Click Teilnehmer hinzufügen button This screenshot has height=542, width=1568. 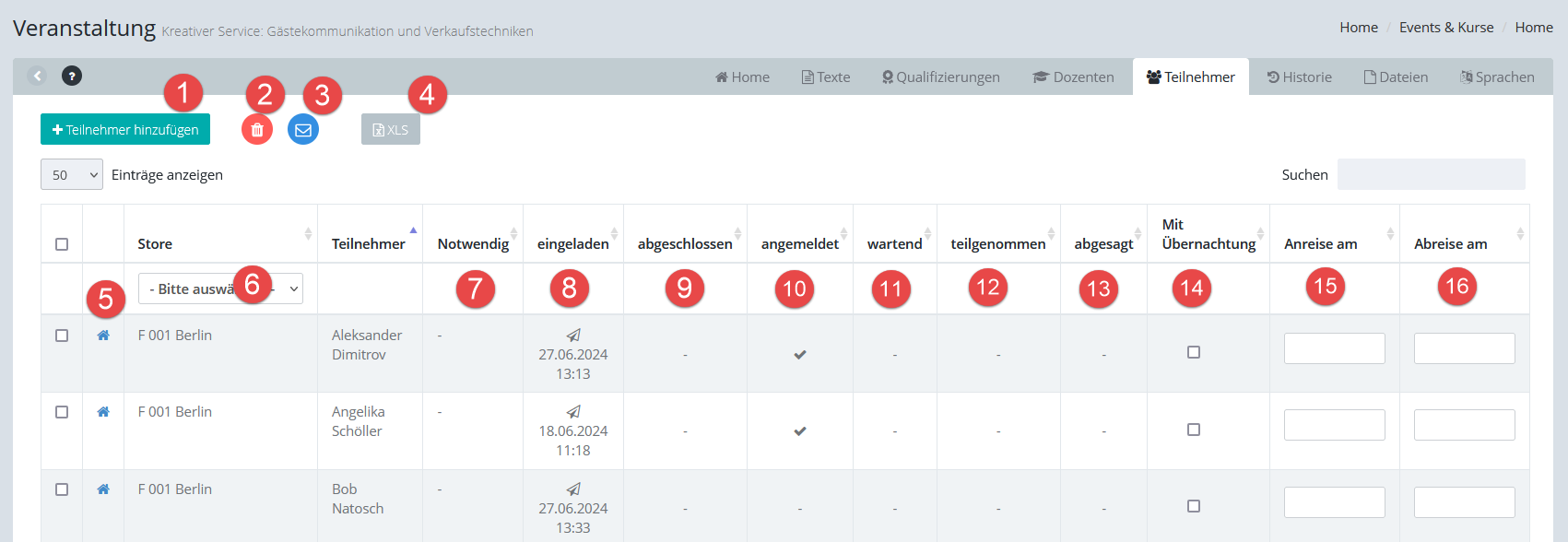click(125, 130)
